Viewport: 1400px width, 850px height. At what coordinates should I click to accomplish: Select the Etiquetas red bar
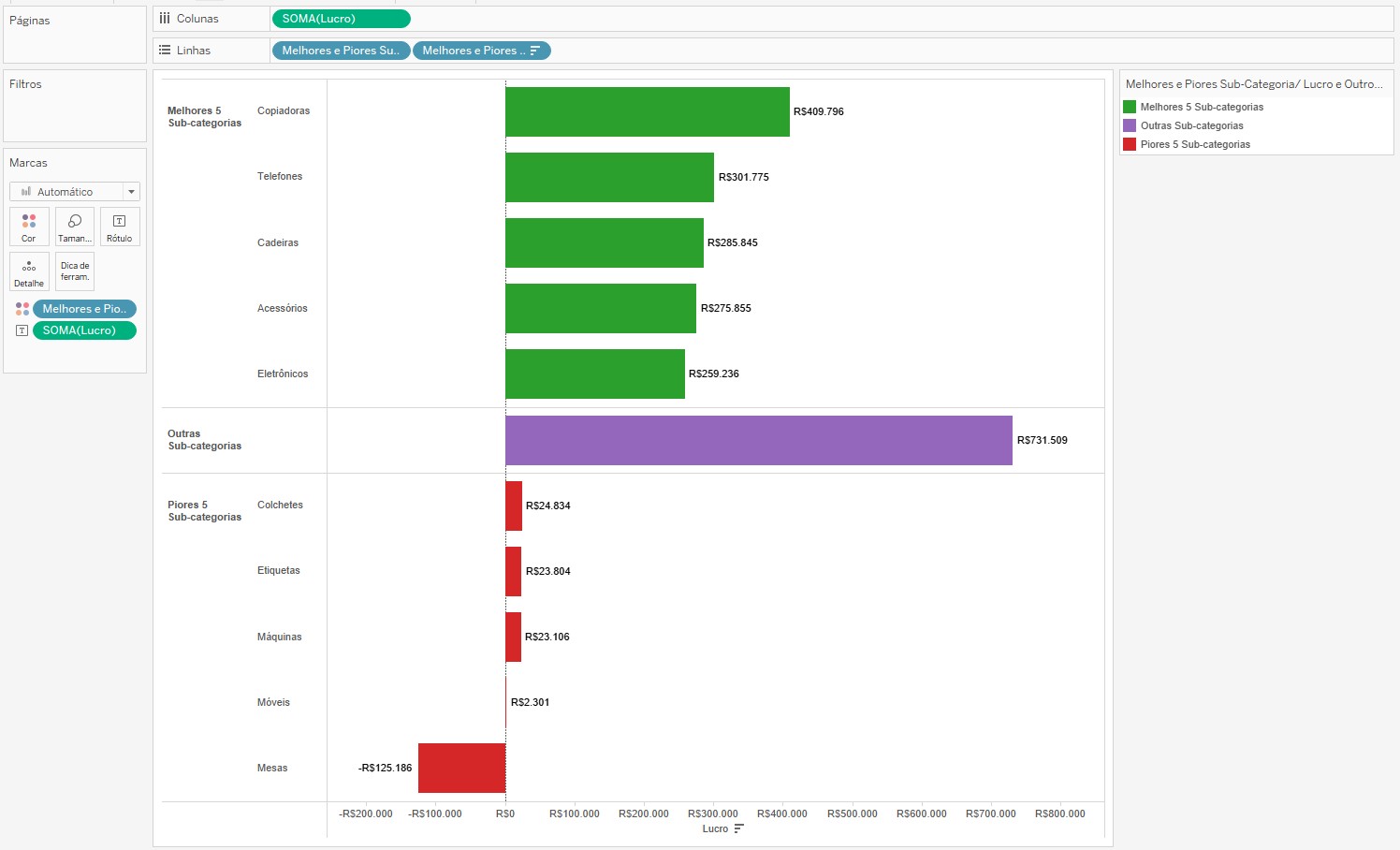513,572
